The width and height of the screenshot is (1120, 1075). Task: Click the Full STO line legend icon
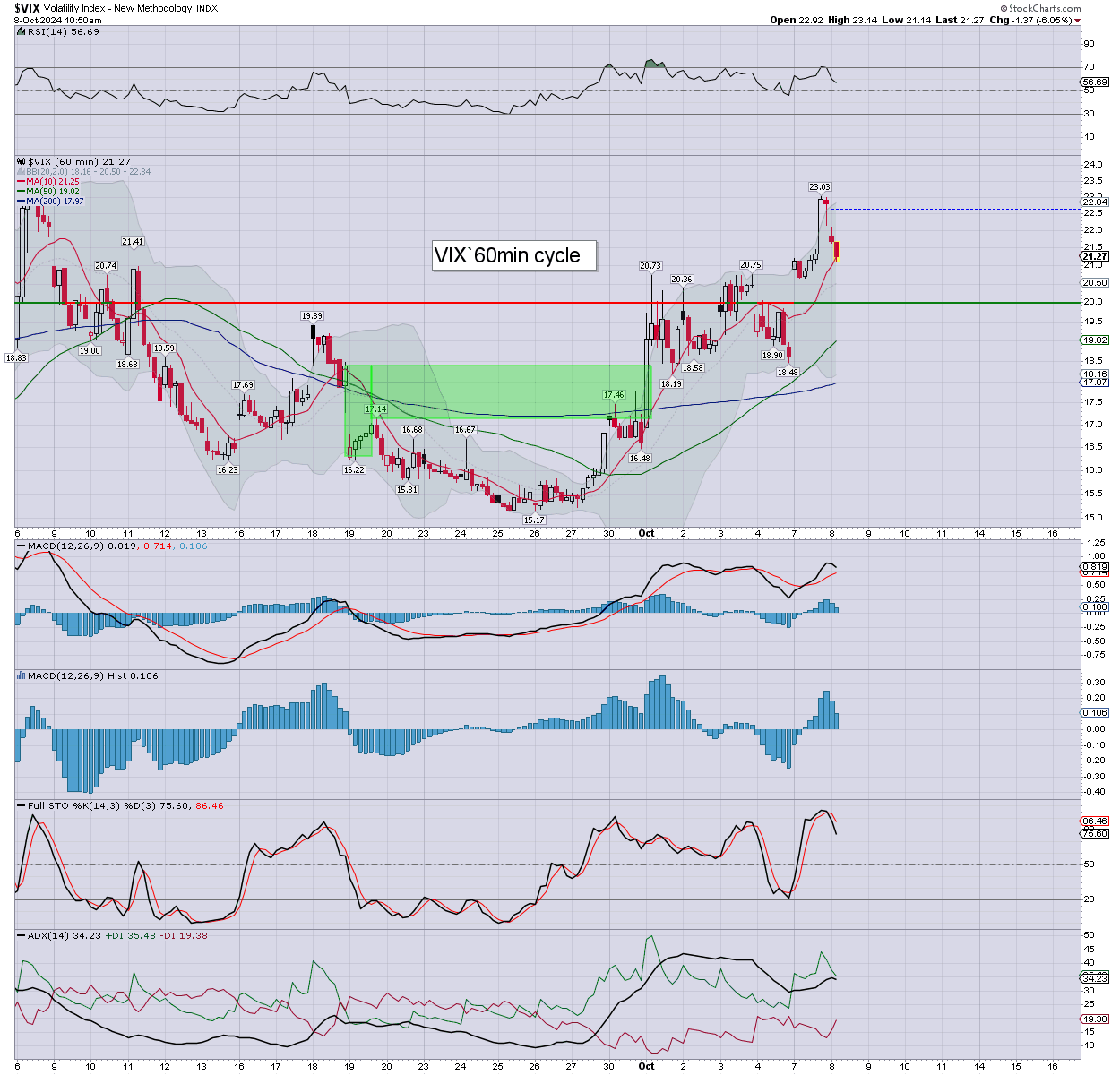click(21, 806)
